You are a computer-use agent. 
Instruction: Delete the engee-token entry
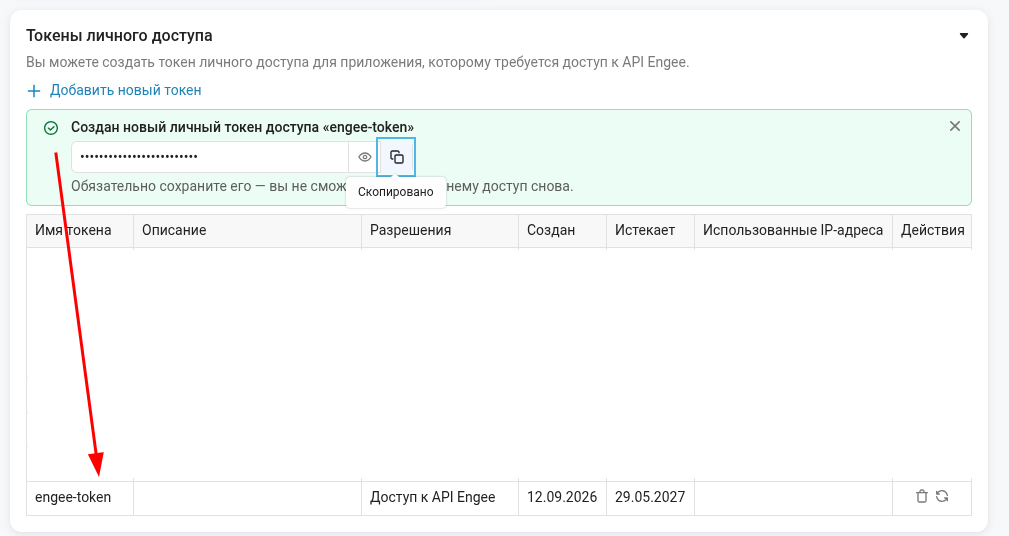[921, 496]
